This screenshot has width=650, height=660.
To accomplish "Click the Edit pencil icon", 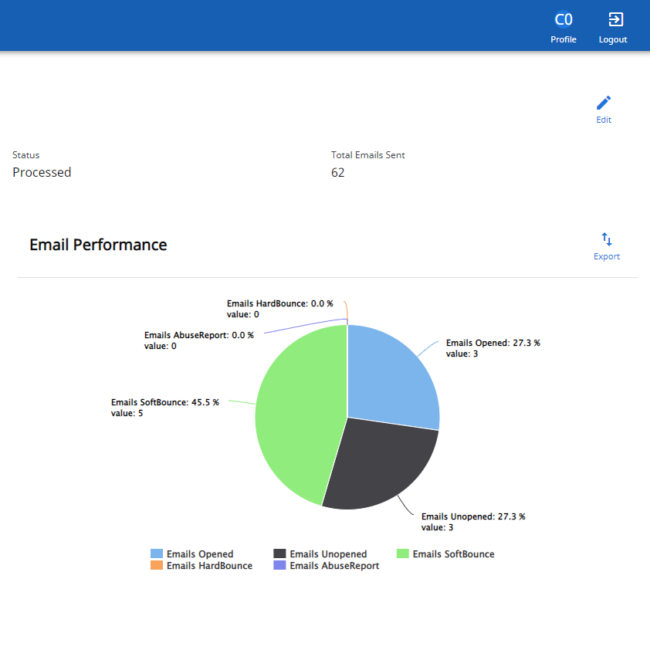I will coord(603,103).
